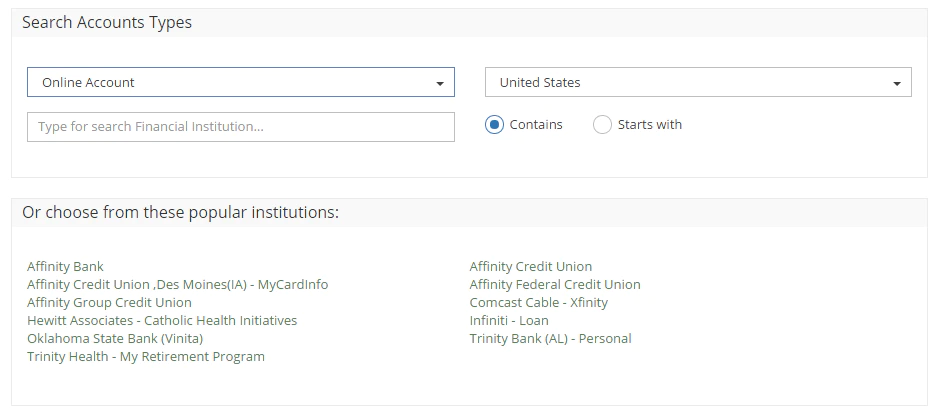Open Trinity Health - My Retirement Program
The width and height of the screenshot is (934, 416).
point(146,356)
